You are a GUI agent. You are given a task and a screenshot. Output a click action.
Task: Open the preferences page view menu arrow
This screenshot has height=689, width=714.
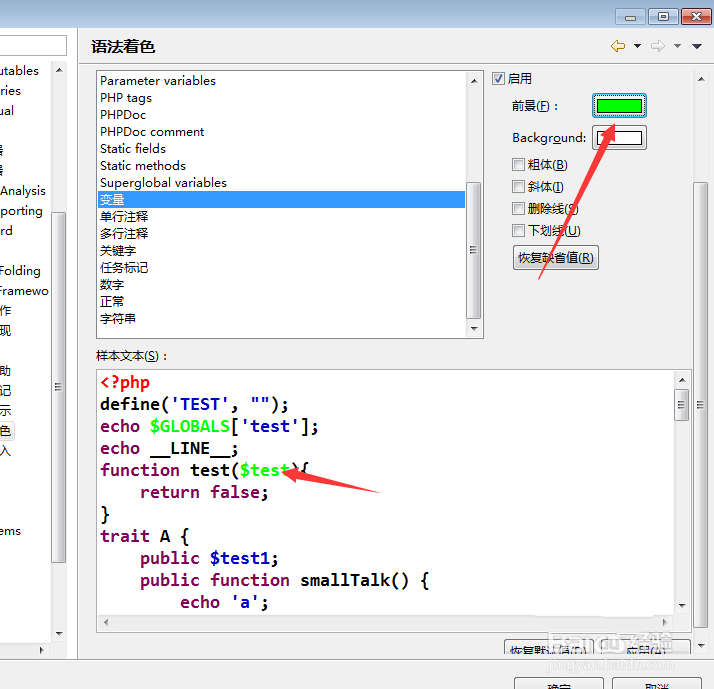point(697,46)
